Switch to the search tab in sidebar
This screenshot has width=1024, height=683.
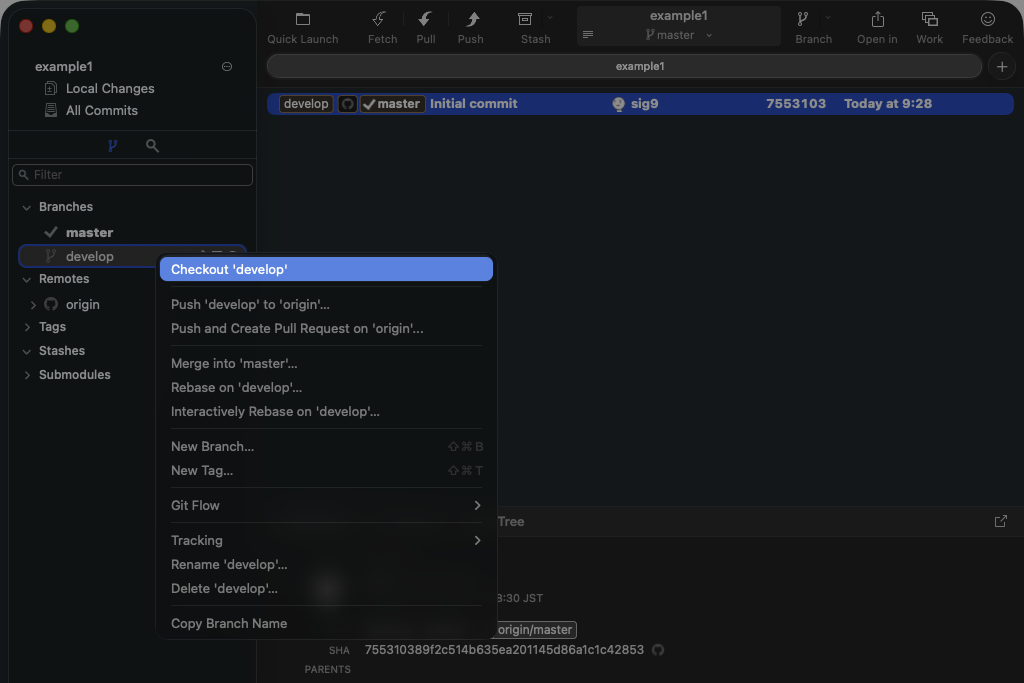pyautogui.click(x=152, y=146)
